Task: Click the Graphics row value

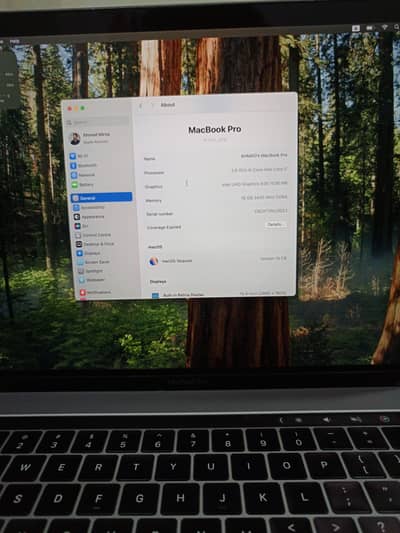Action: 255,184
